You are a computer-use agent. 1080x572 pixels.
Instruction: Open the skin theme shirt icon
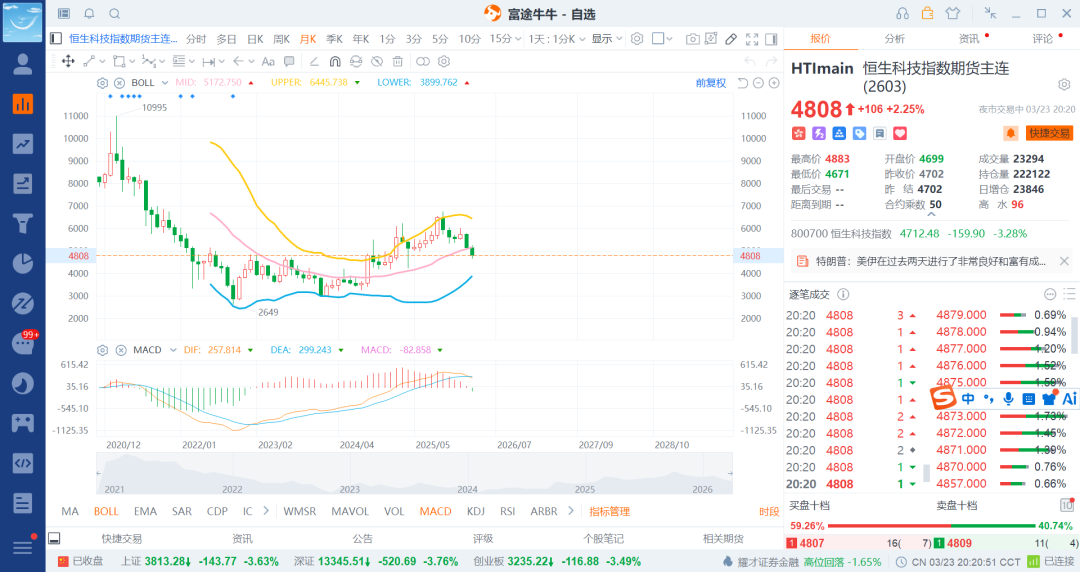[x=953, y=13]
